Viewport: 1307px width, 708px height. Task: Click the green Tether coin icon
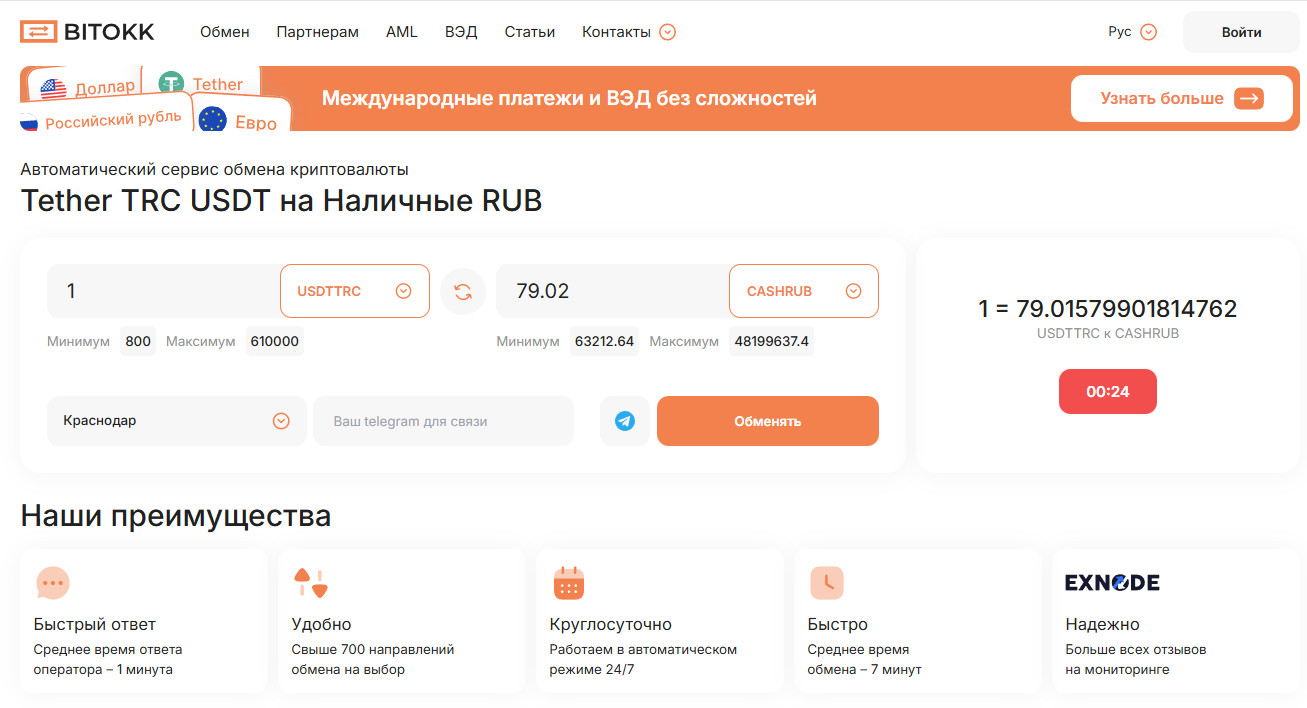tap(171, 84)
